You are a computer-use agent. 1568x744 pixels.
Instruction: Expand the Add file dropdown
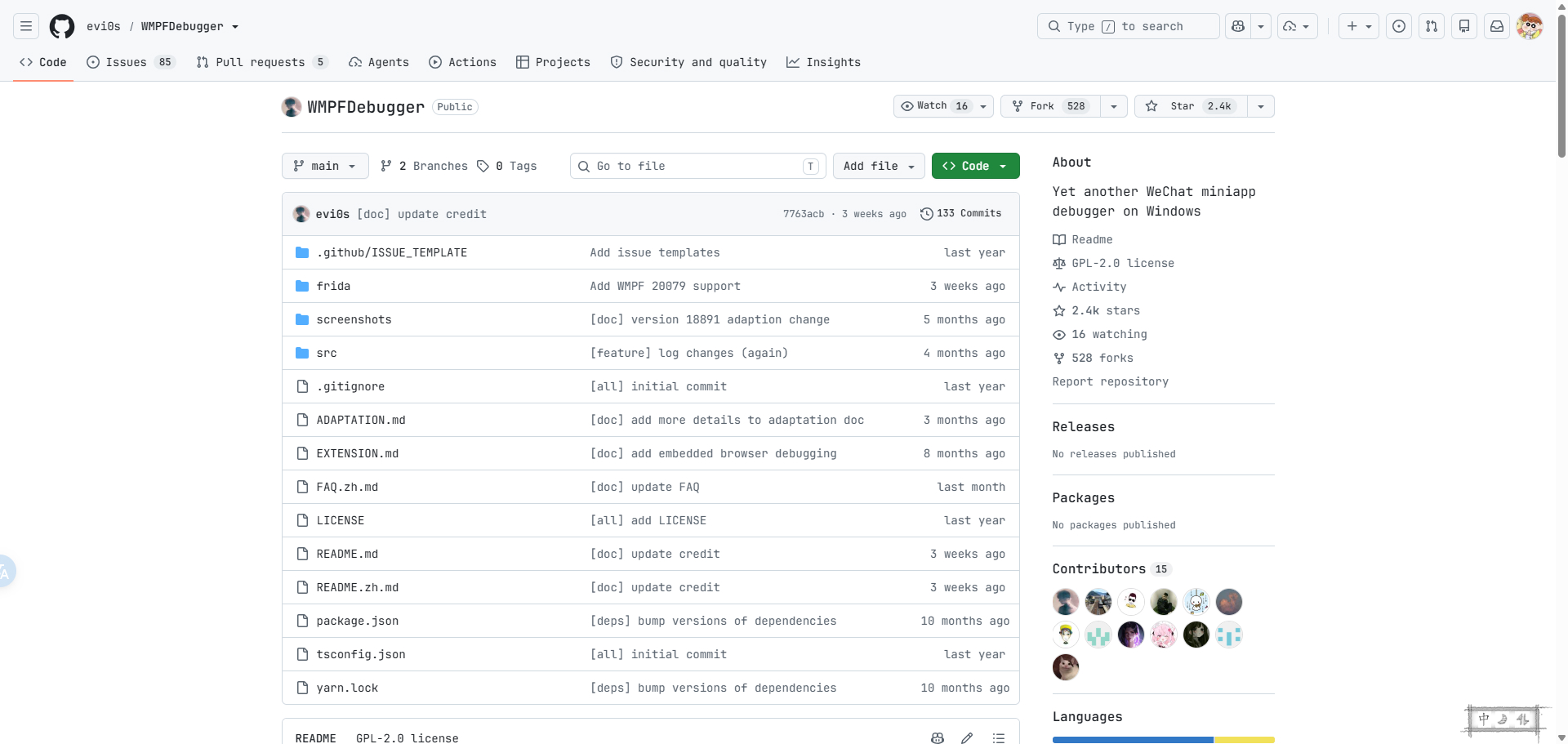coord(879,166)
